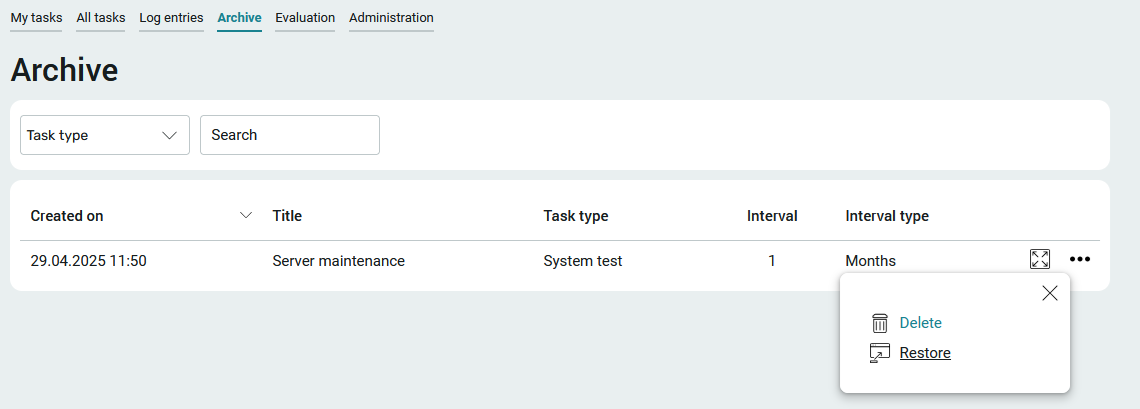Open the All tasks tab
This screenshot has height=409, width=1140.
(100, 18)
